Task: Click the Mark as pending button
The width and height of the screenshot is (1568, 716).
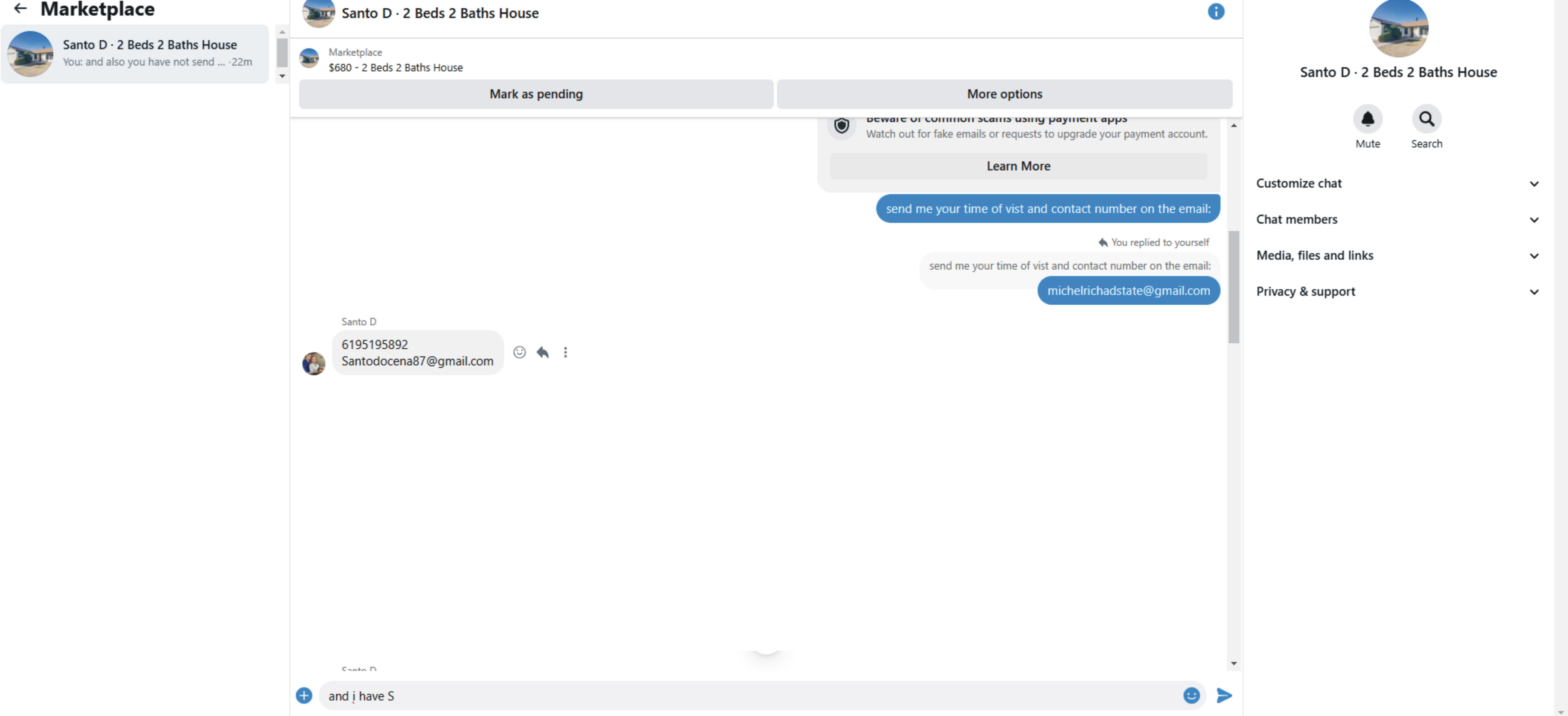Action: click(536, 94)
